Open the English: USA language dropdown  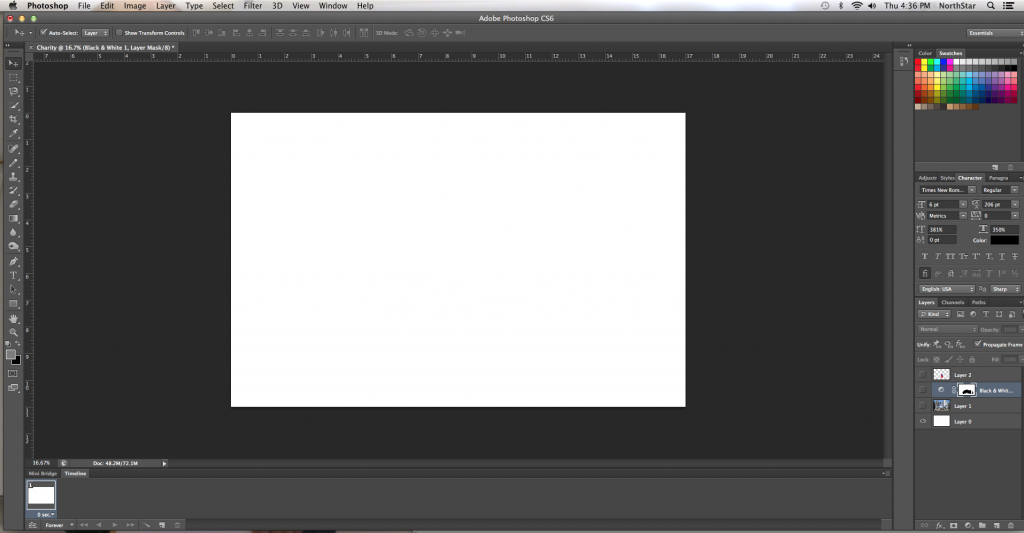(947, 289)
